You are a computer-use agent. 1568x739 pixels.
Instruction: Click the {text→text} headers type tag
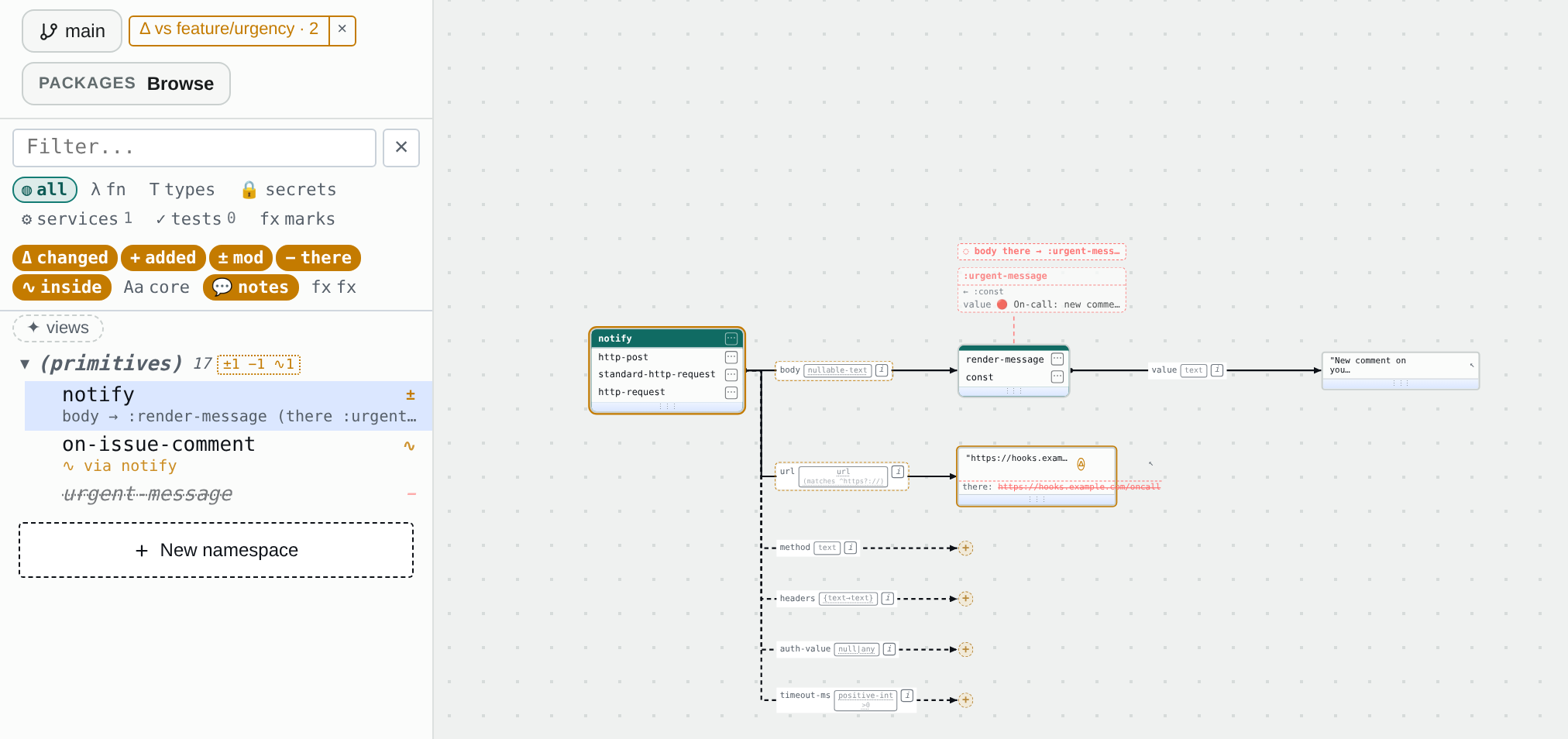(x=848, y=599)
